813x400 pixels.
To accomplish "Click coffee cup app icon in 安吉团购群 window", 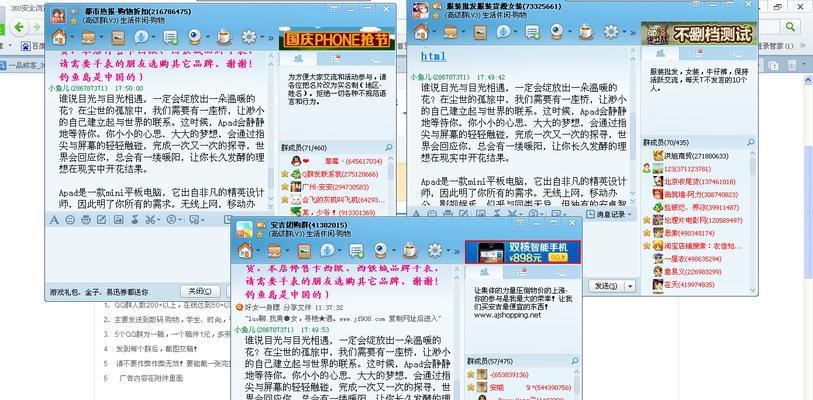I will coord(410,251).
